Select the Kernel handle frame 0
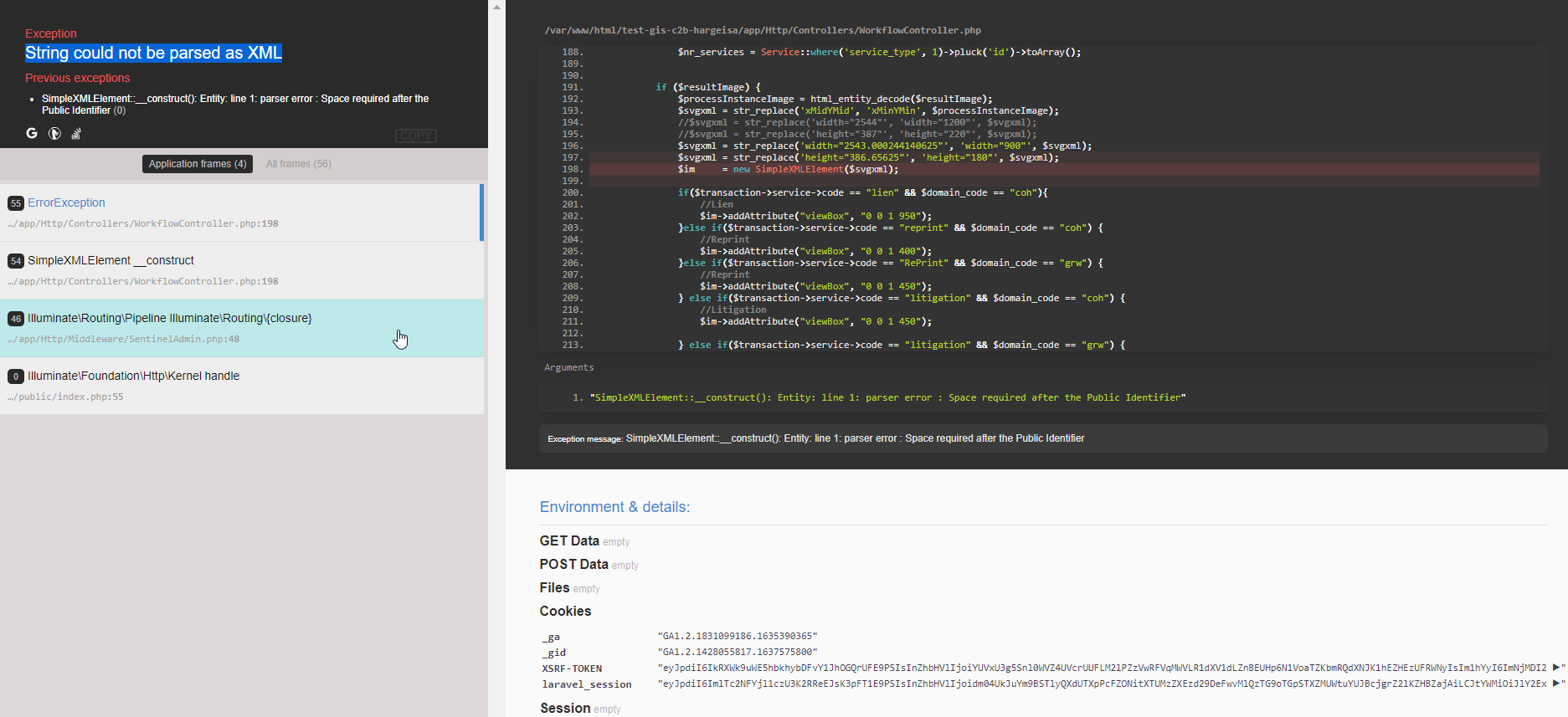Screen dimensions: 1568x717 242,386
